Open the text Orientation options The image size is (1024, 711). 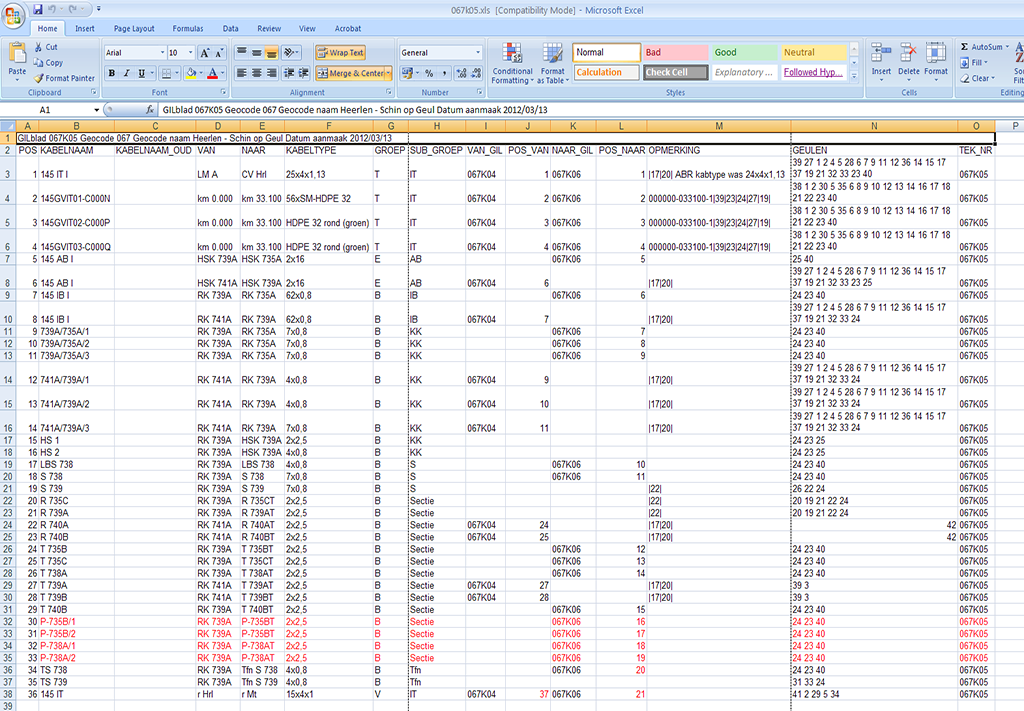pos(291,53)
